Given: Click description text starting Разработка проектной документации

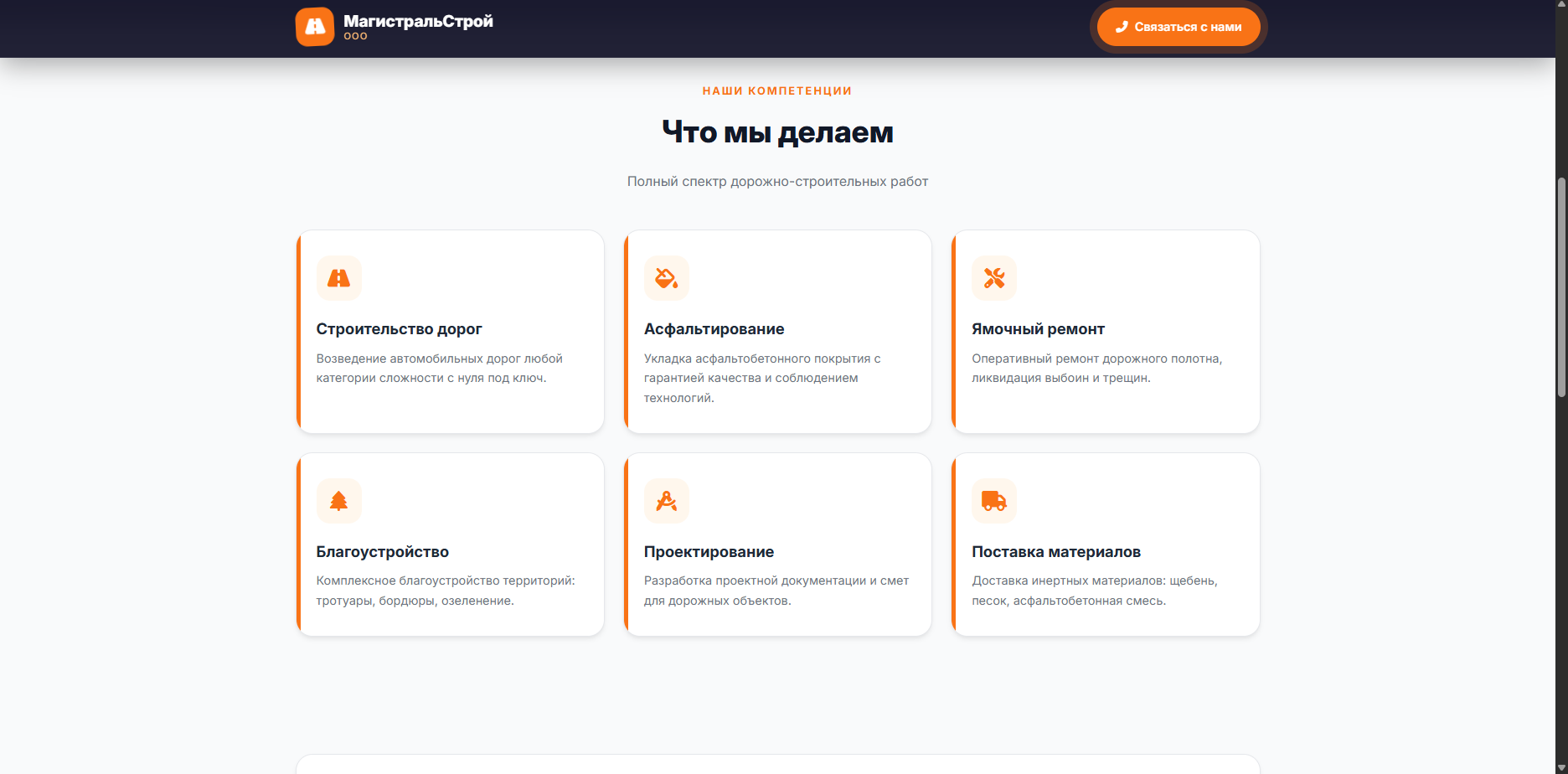Looking at the screenshot, I should pos(776,591).
